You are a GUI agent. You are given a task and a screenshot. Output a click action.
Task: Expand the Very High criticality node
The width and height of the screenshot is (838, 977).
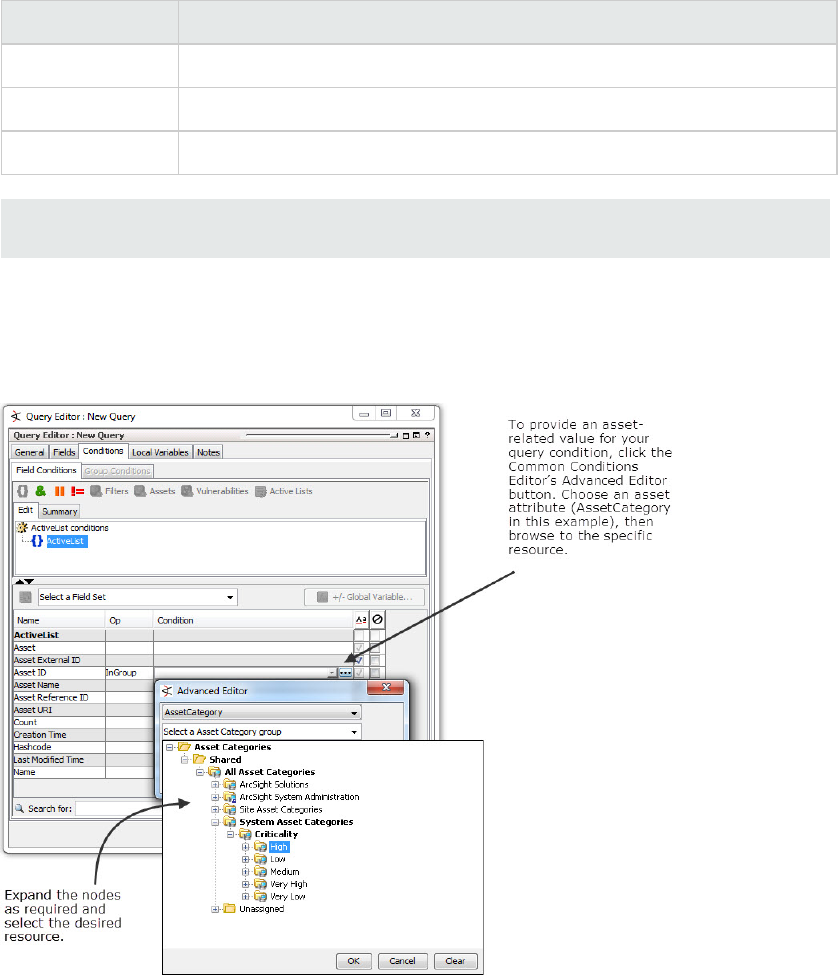click(x=245, y=884)
